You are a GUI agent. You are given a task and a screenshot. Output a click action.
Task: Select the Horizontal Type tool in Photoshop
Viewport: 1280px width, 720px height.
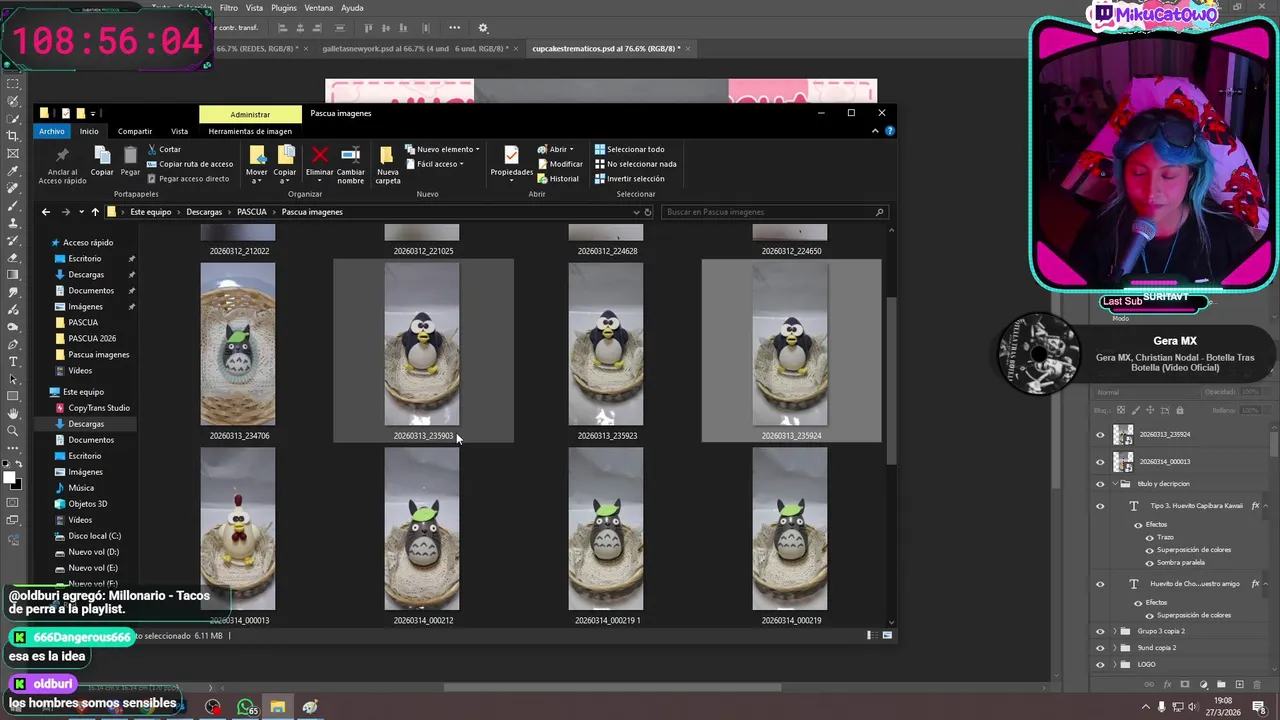(13, 361)
